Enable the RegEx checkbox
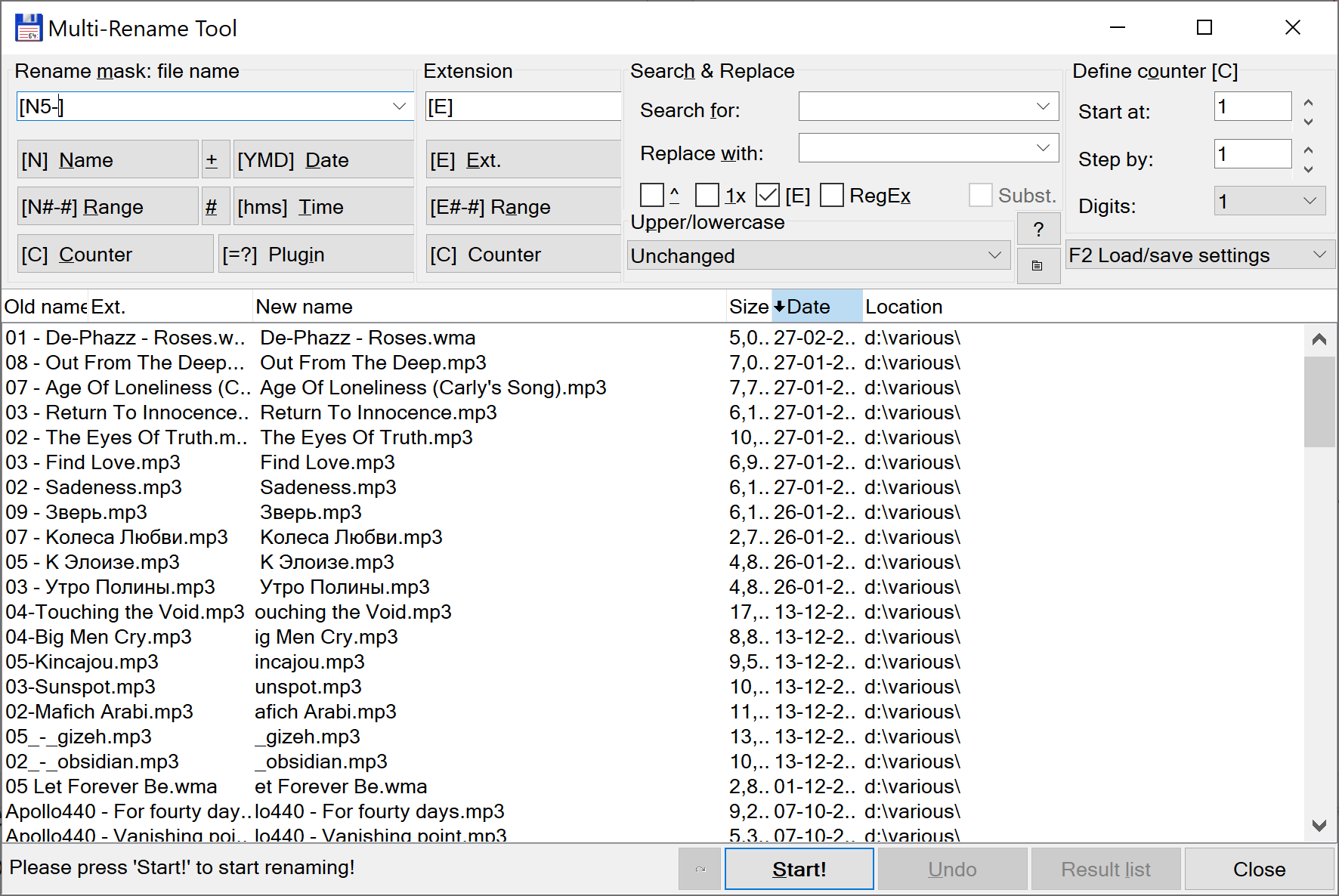The width and height of the screenshot is (1339, 896). click(x=832, y=195)
